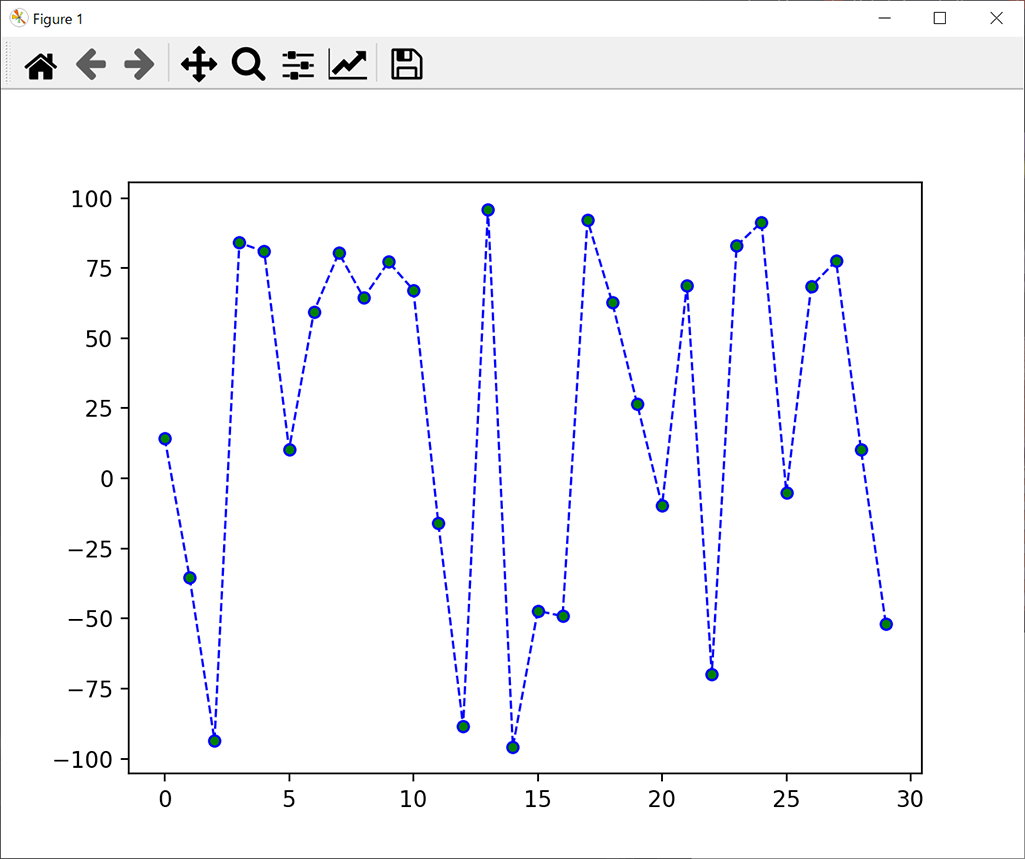Go forward to the next view
The image size is (1025, 859).
pyautogui.click(x=139, y=64)
